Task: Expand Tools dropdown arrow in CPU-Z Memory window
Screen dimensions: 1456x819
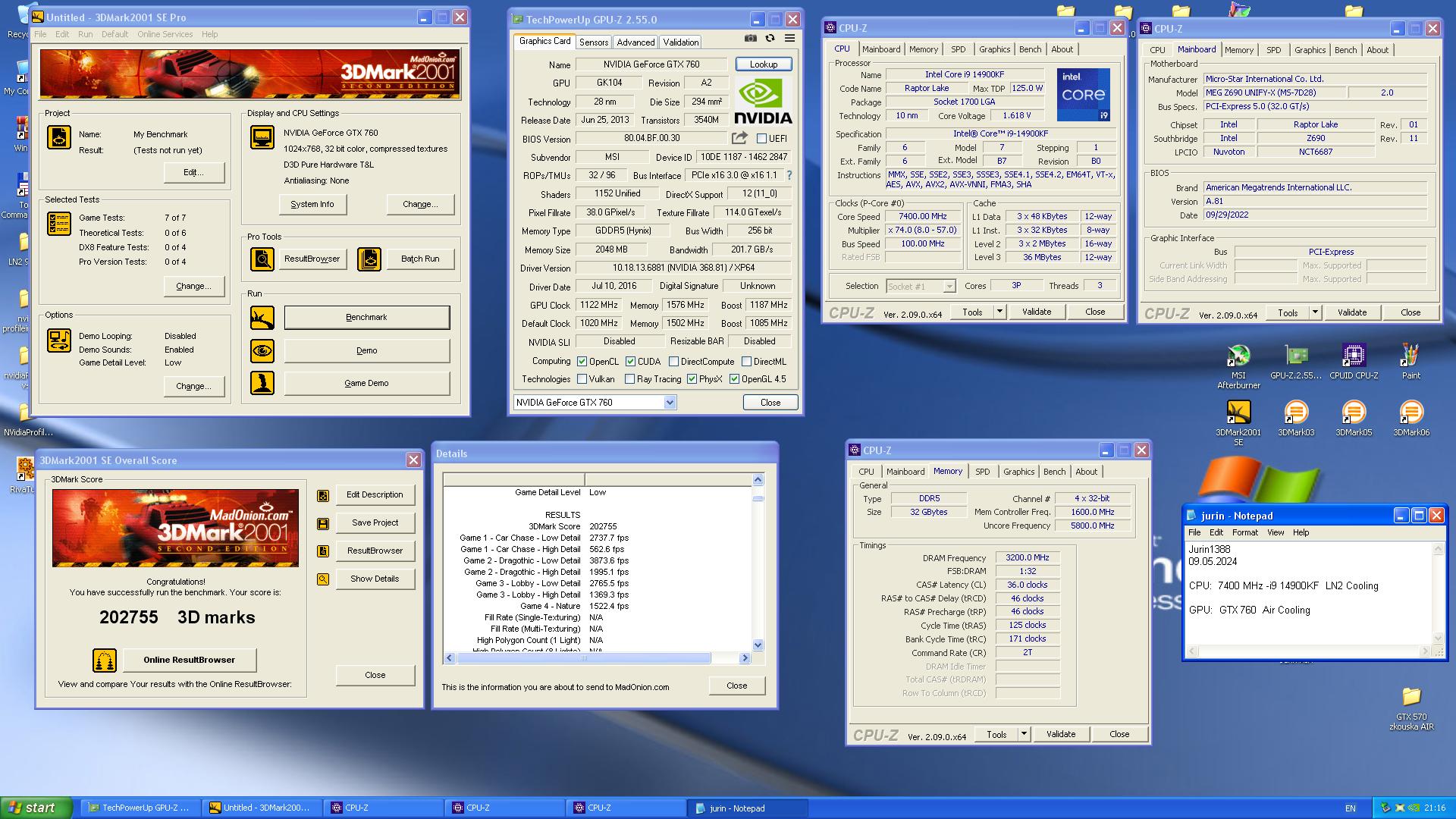Action: click(1024, 734)
